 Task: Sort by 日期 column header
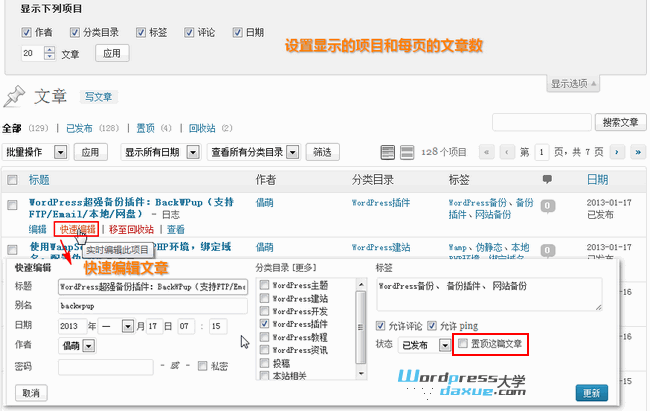(597, 180)
